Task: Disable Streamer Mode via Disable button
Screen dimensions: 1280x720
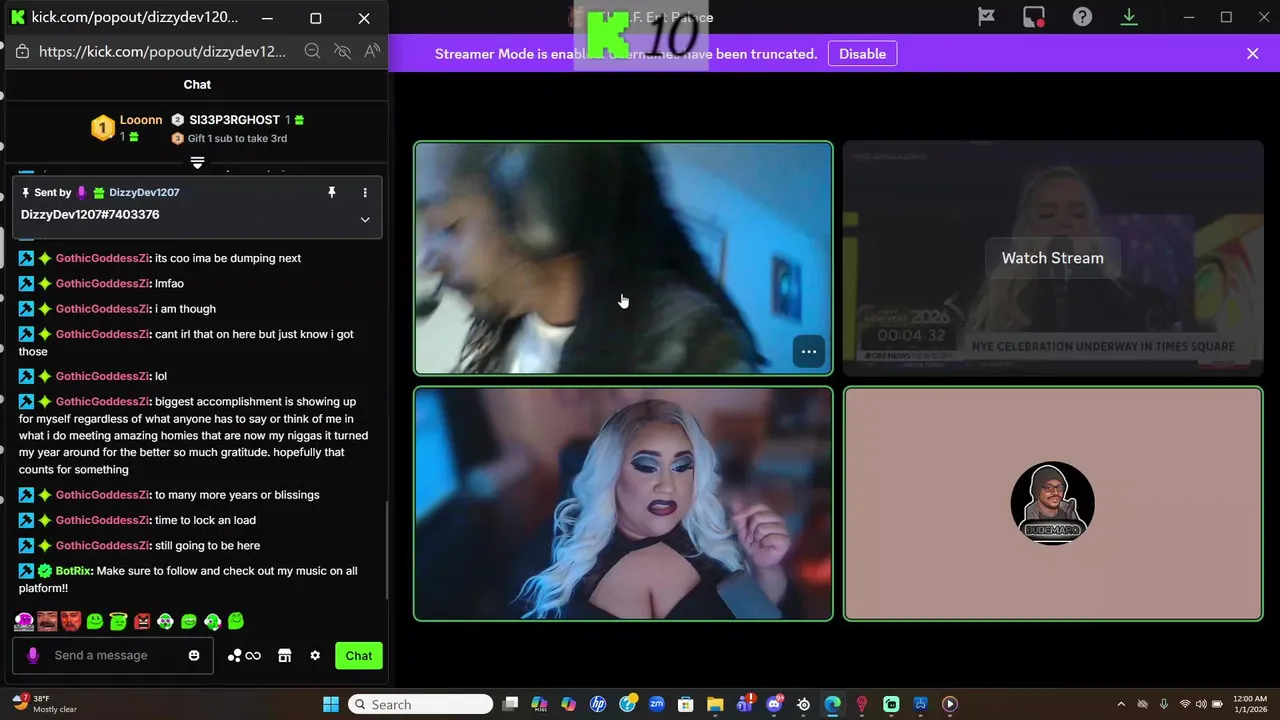Action: click(862, 54)
